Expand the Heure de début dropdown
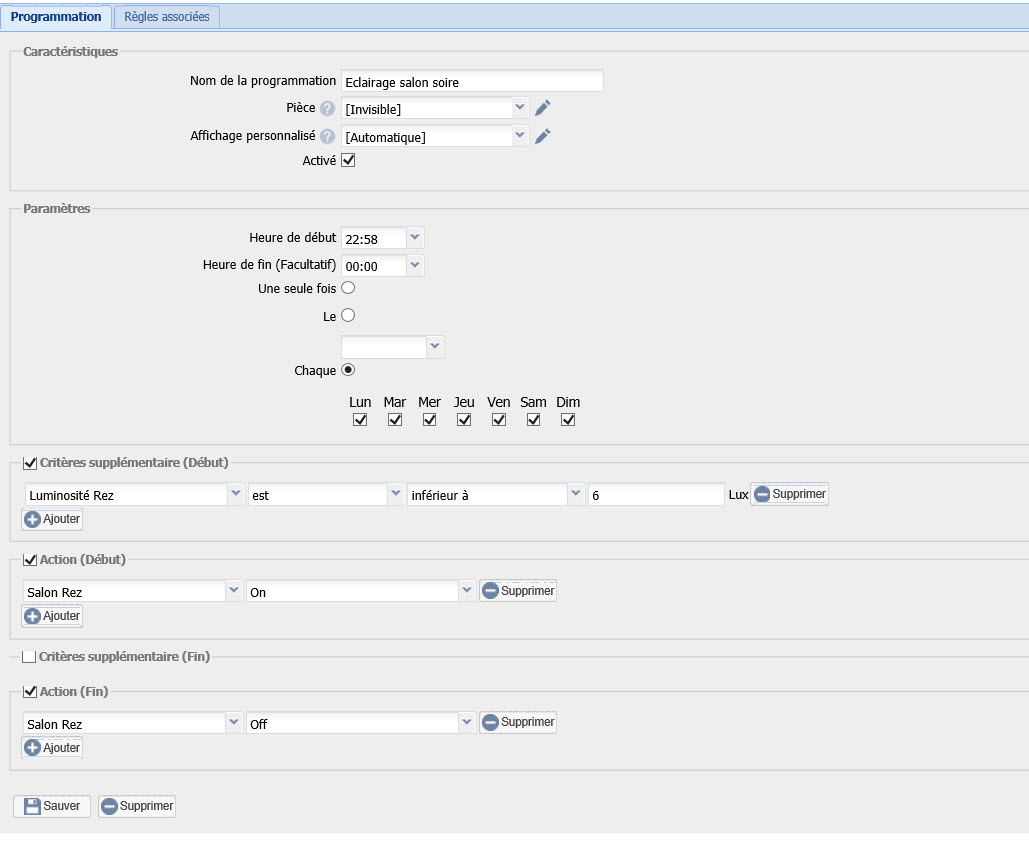The height and width of the screenshot is (842, 1029). [x=416, y=238]
